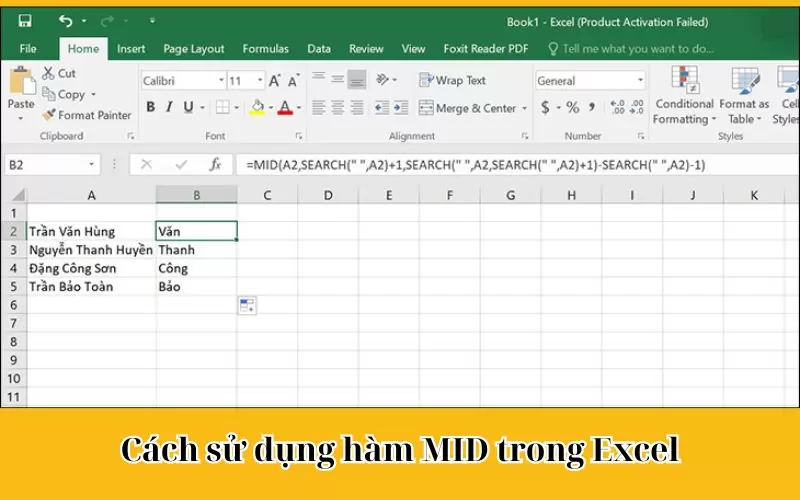Click the Name Box showing B2
Image resolution: width=800 pixels, height=500 pixels.
[52, 165]
